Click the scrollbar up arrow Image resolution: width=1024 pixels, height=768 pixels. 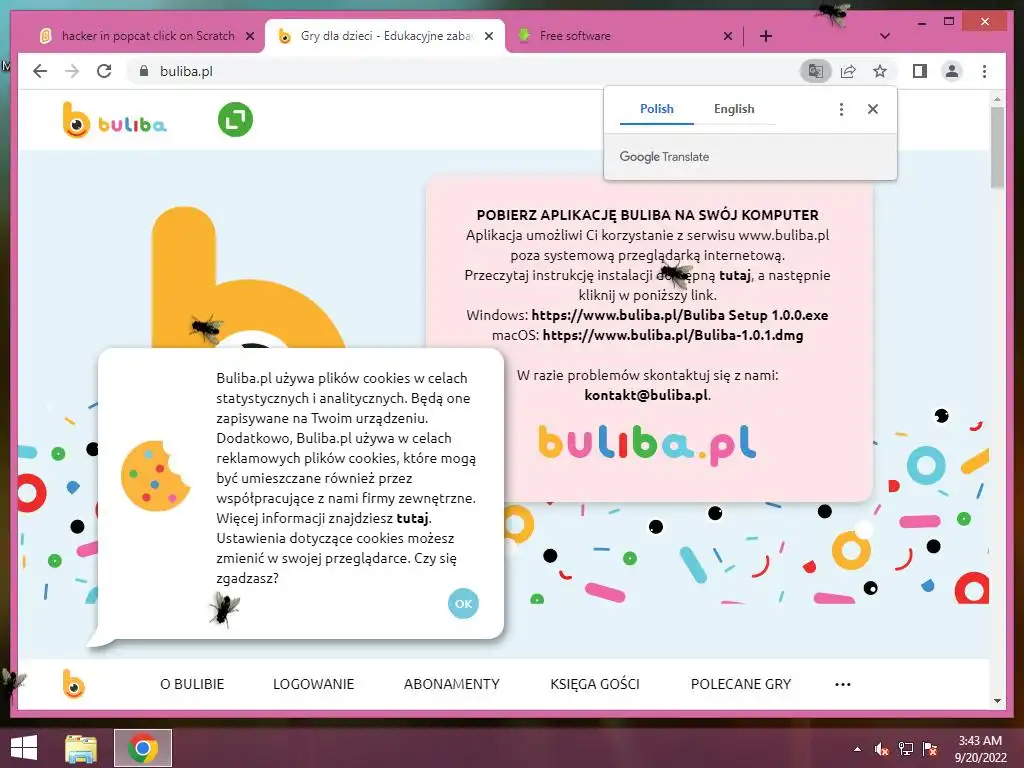[x=997, y=99]
